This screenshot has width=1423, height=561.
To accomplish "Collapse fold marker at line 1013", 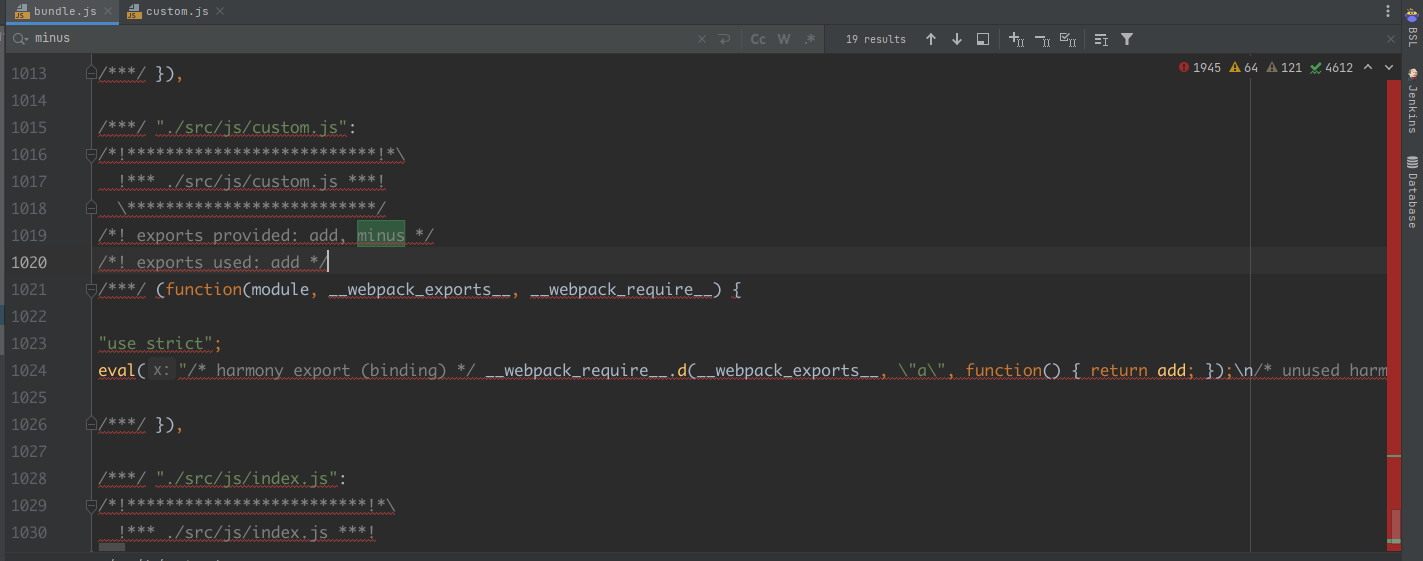I will pyautogui.click(x=91, y=73).
